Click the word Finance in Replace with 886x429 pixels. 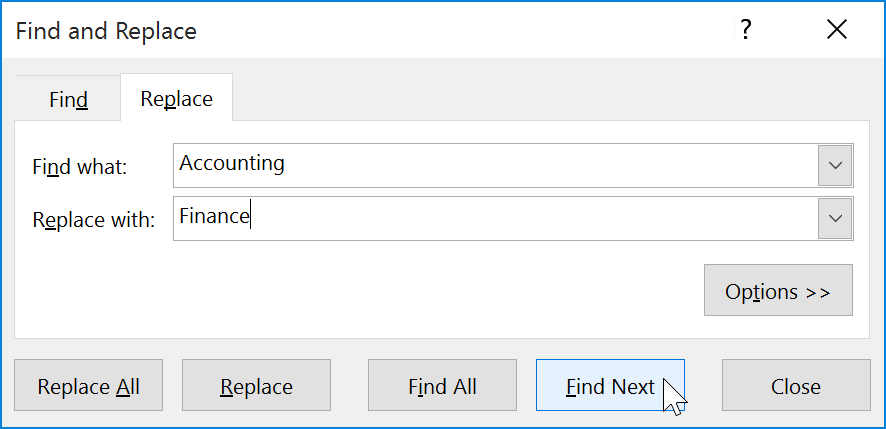[x=214, y=216]
